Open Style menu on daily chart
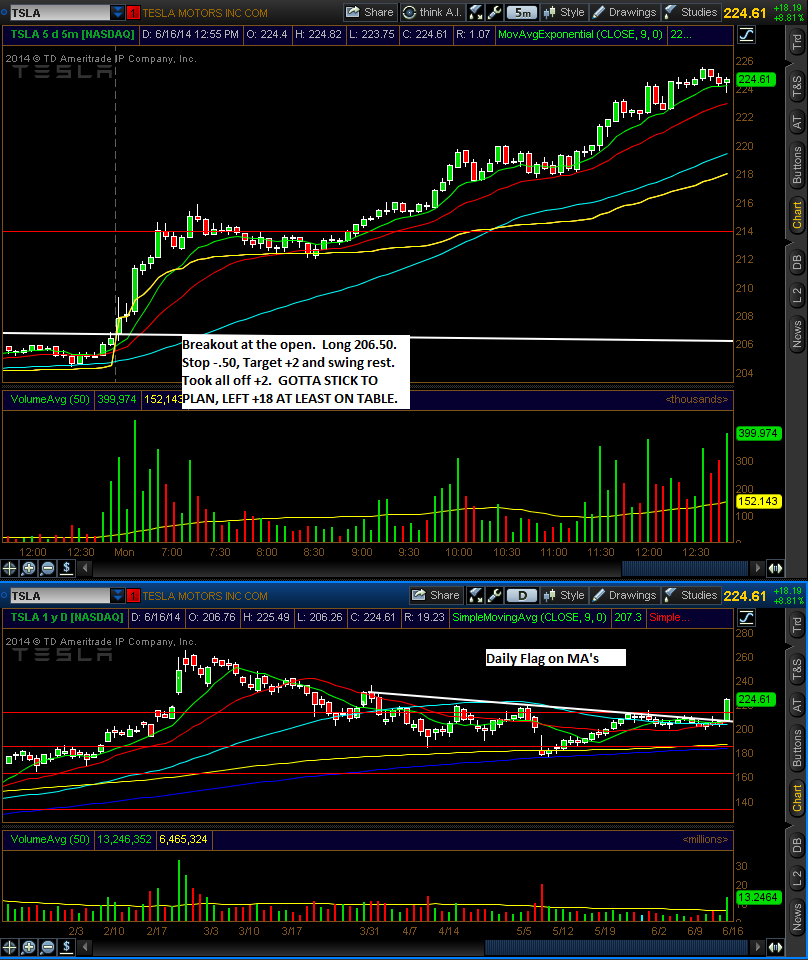Screen dimensions: 808x960 click(x=564, y=595)
